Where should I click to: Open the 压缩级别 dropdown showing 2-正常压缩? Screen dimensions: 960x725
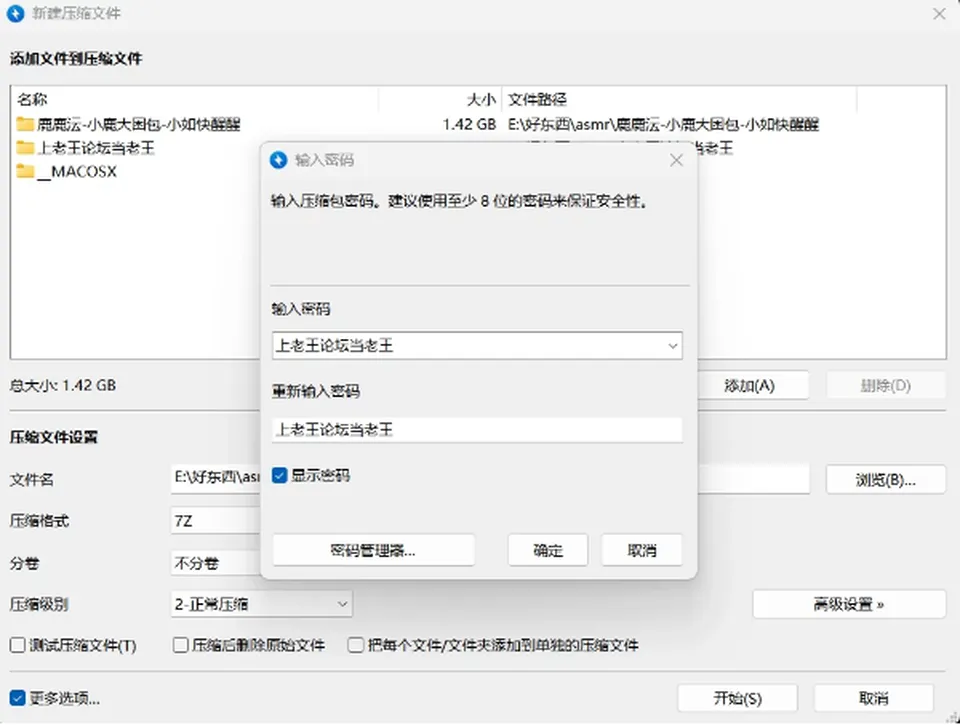point(261,604)
